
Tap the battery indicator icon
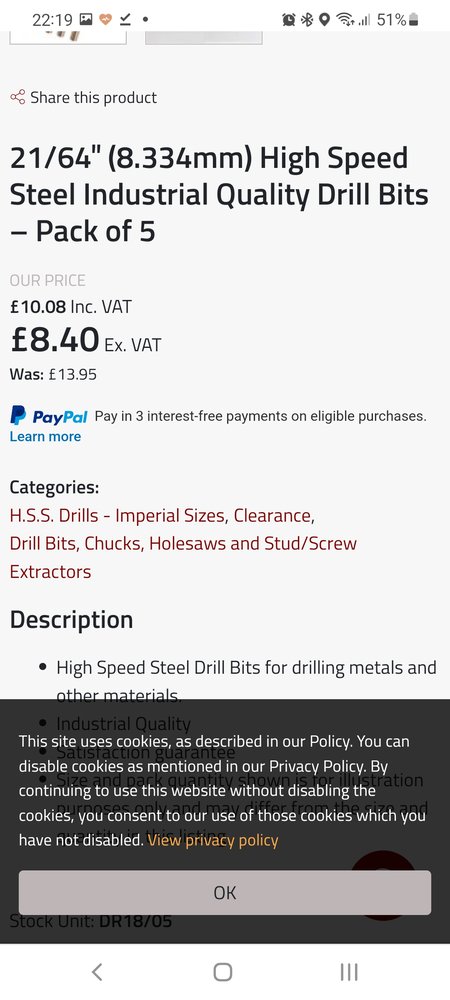click(x=414, y=20)
